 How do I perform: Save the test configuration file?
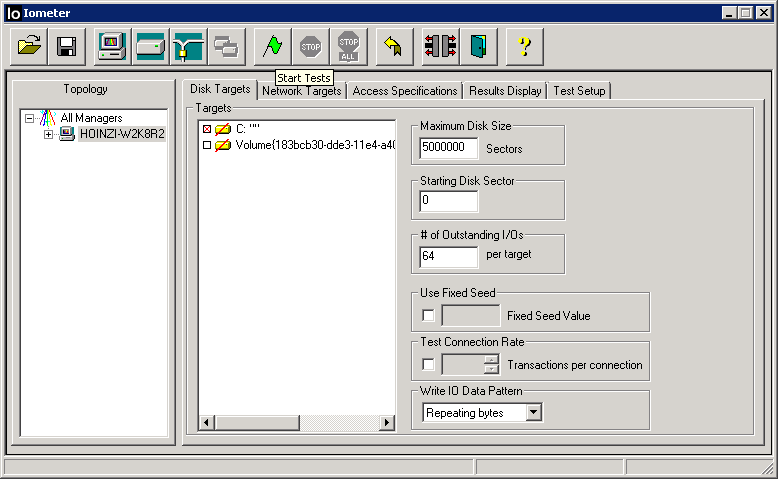click(x=66, y=47)
